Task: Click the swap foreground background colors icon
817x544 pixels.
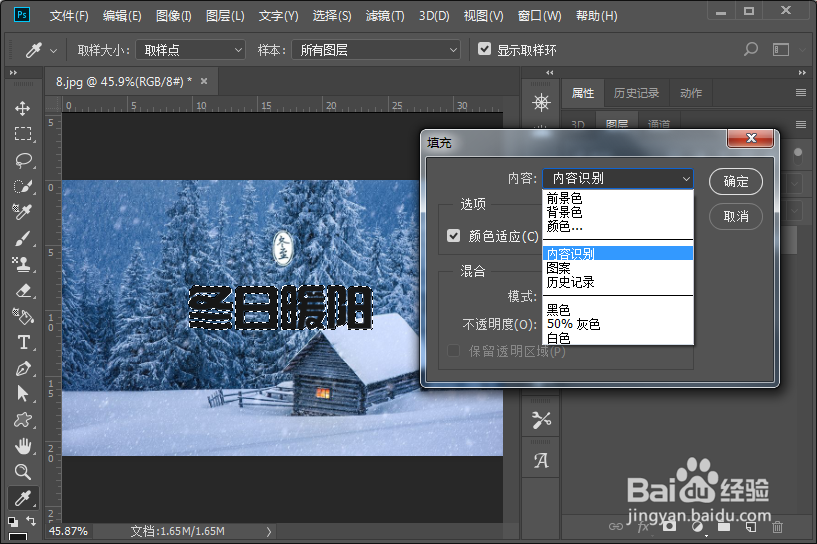Action: tap(32, 520)
